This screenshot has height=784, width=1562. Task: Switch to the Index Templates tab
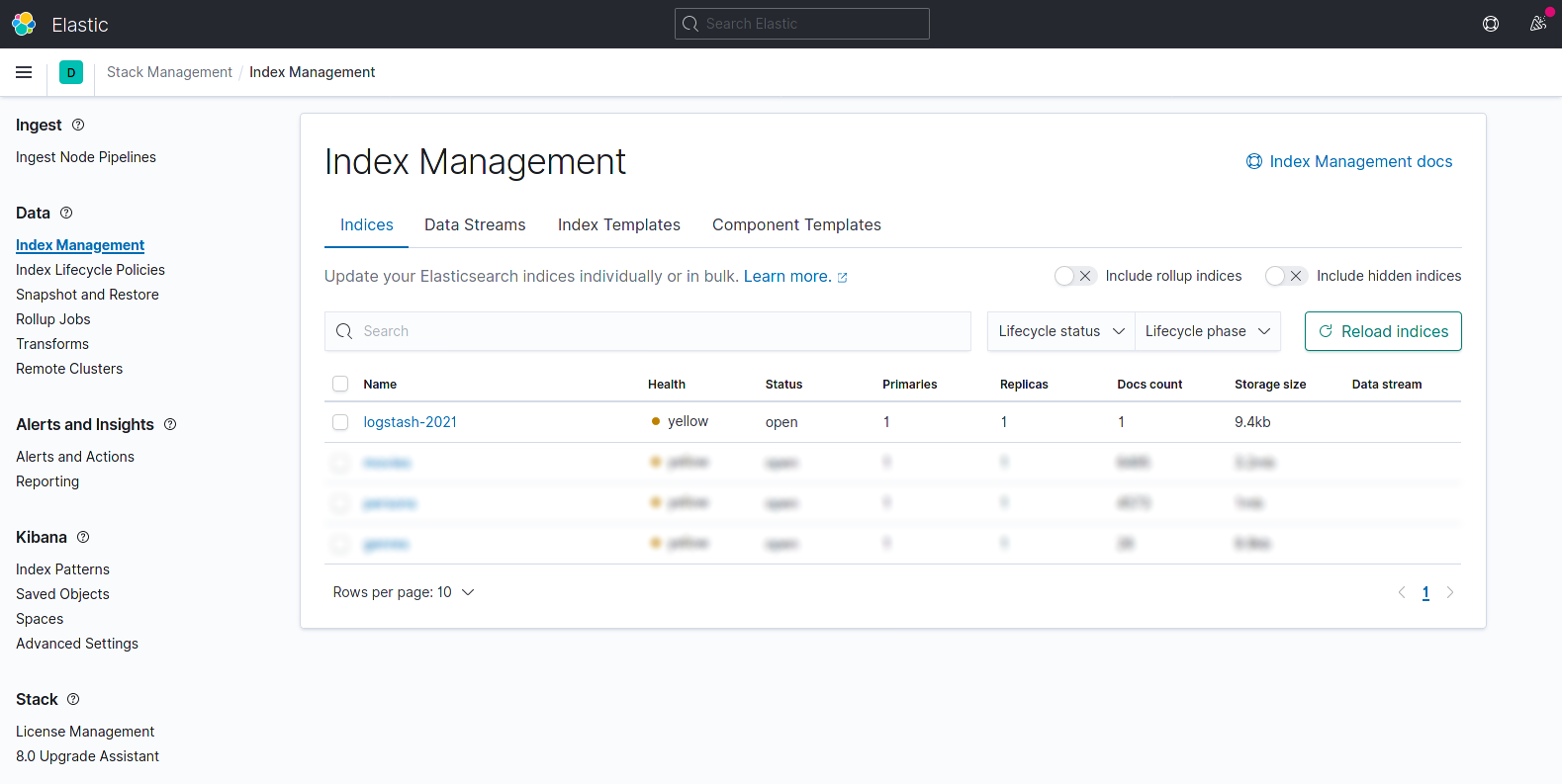[x=619, y=225]
